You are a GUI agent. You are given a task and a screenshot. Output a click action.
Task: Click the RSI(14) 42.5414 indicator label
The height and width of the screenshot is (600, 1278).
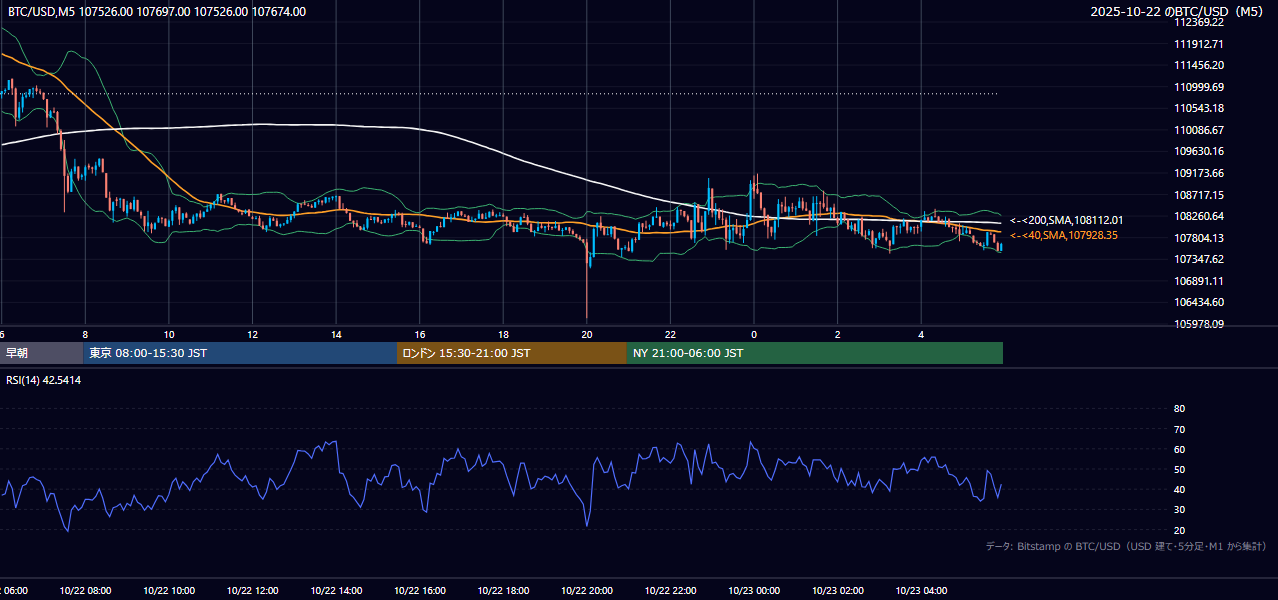[44, 380]
